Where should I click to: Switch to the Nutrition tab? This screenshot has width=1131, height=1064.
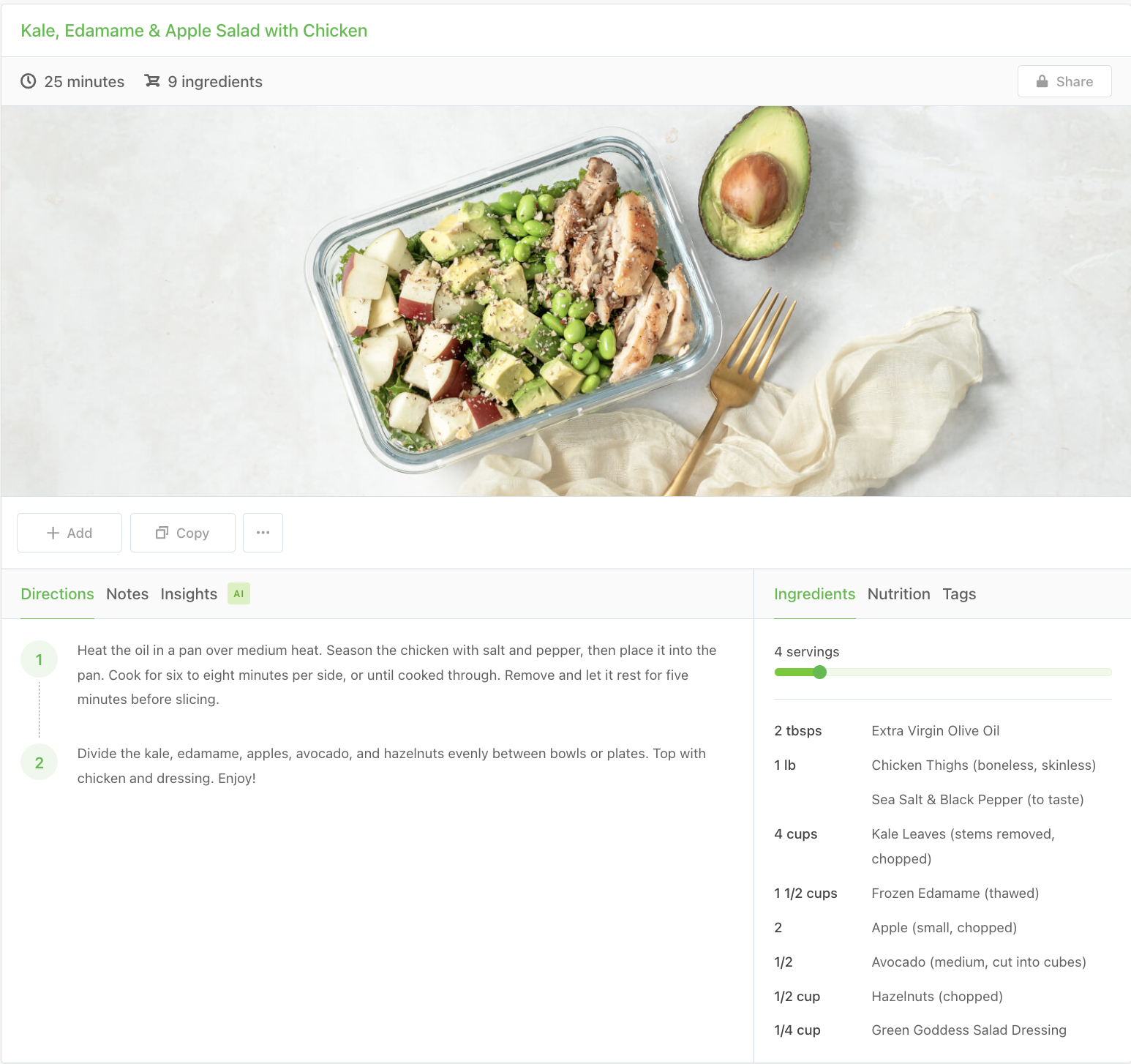pos(898,594)
